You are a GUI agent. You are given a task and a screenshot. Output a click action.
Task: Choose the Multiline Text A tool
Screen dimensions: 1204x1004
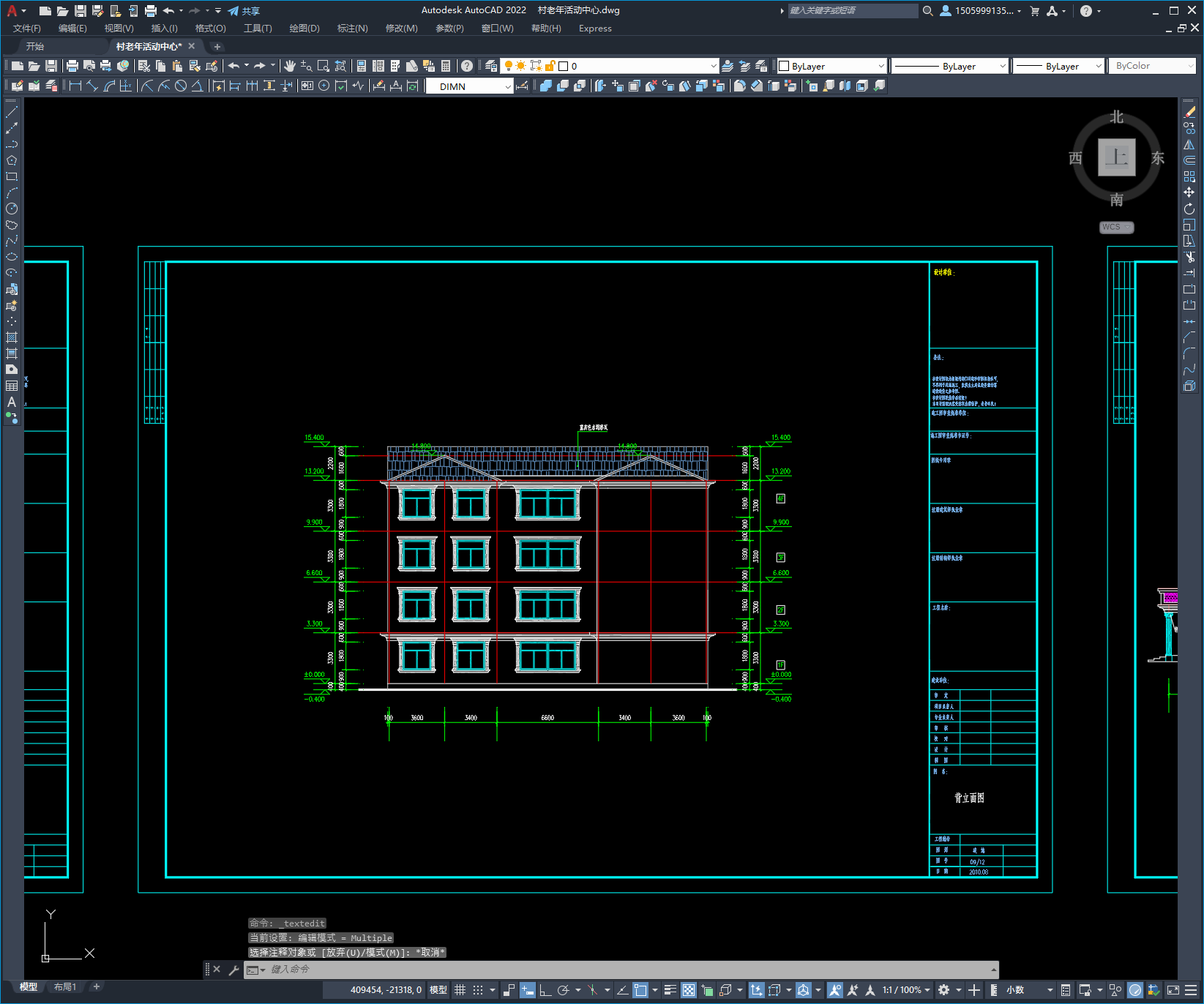12,402
